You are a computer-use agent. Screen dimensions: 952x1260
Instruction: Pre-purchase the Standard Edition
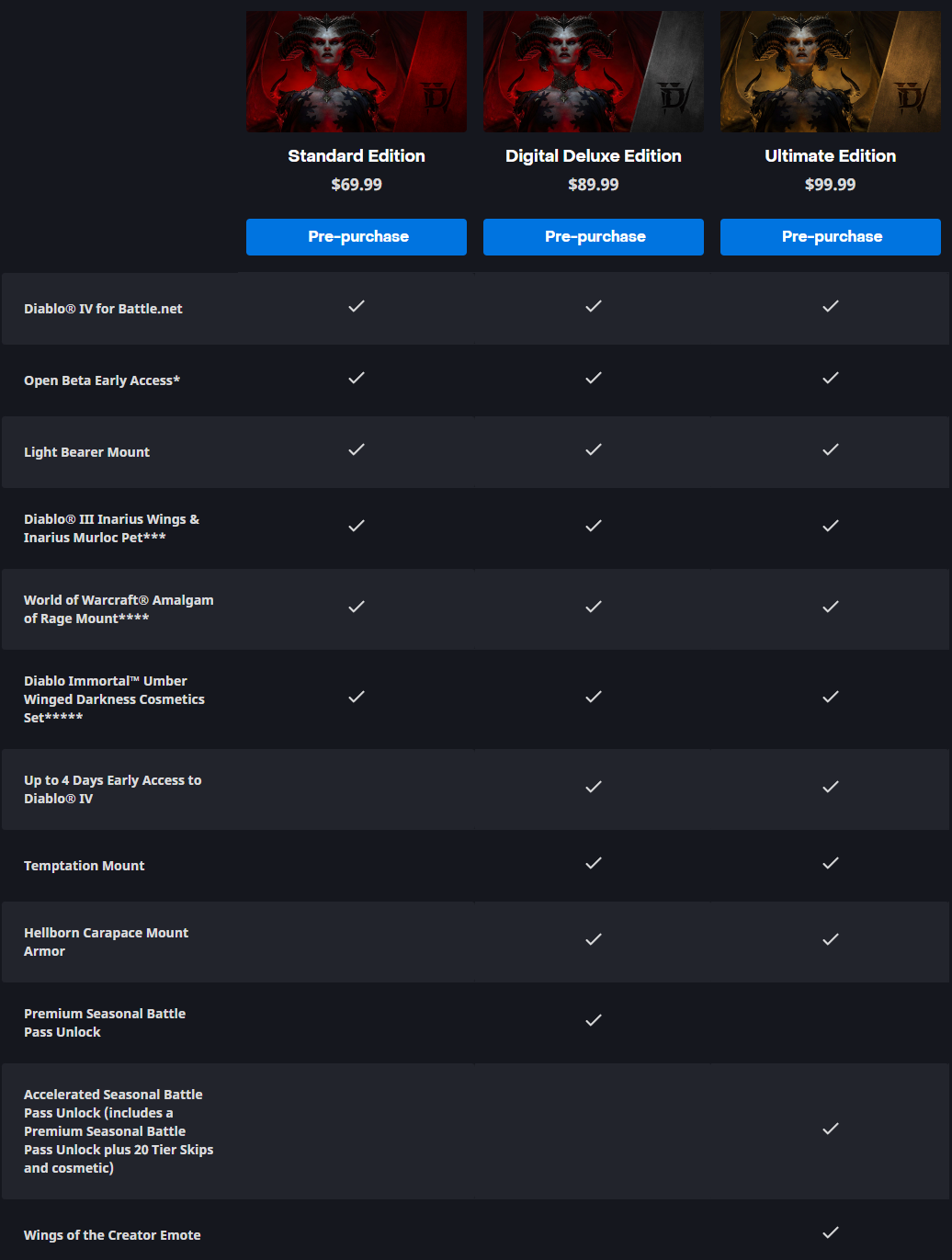357,237
